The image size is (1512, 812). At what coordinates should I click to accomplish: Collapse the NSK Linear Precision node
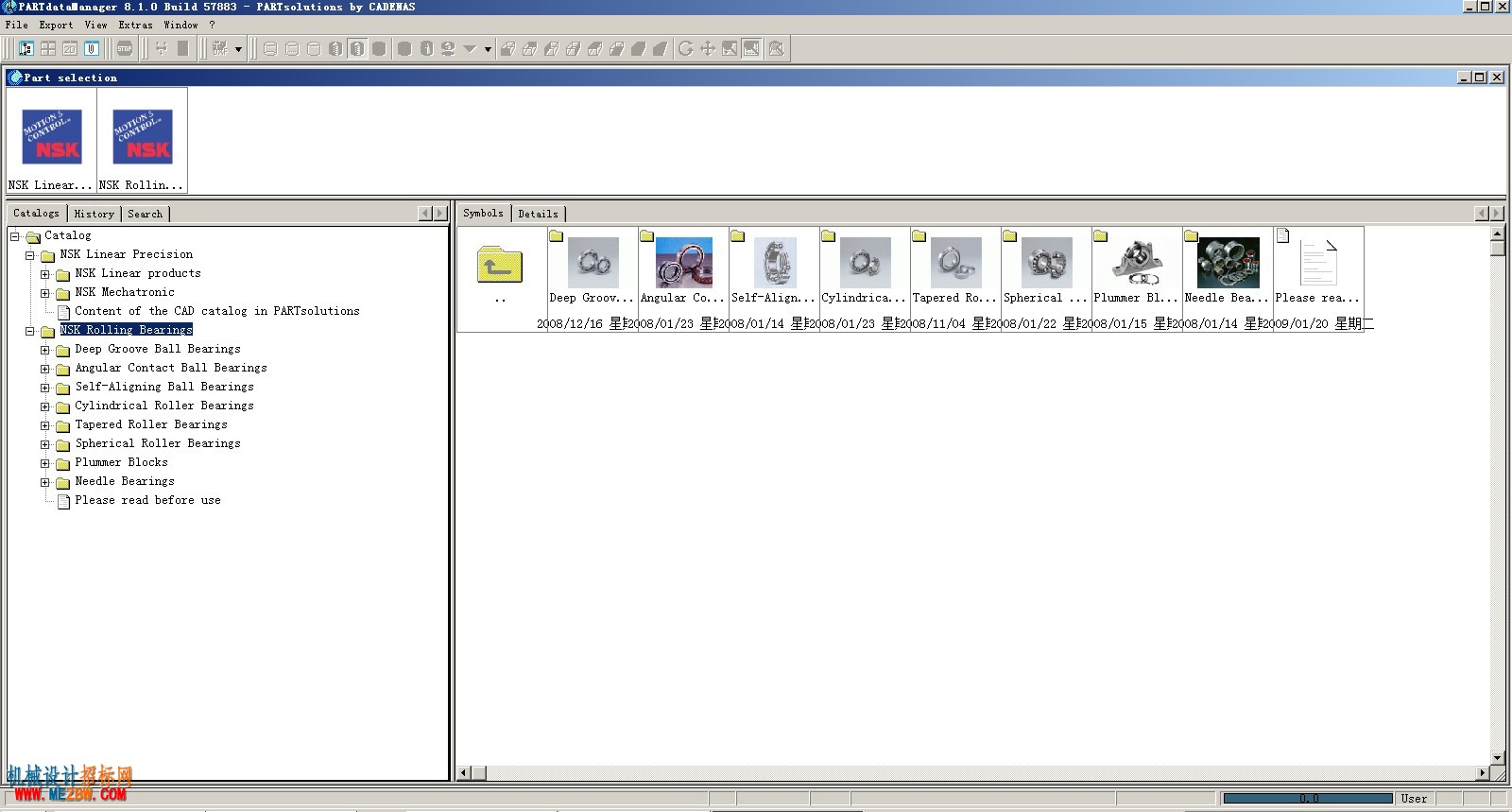[x=30, y=255]
